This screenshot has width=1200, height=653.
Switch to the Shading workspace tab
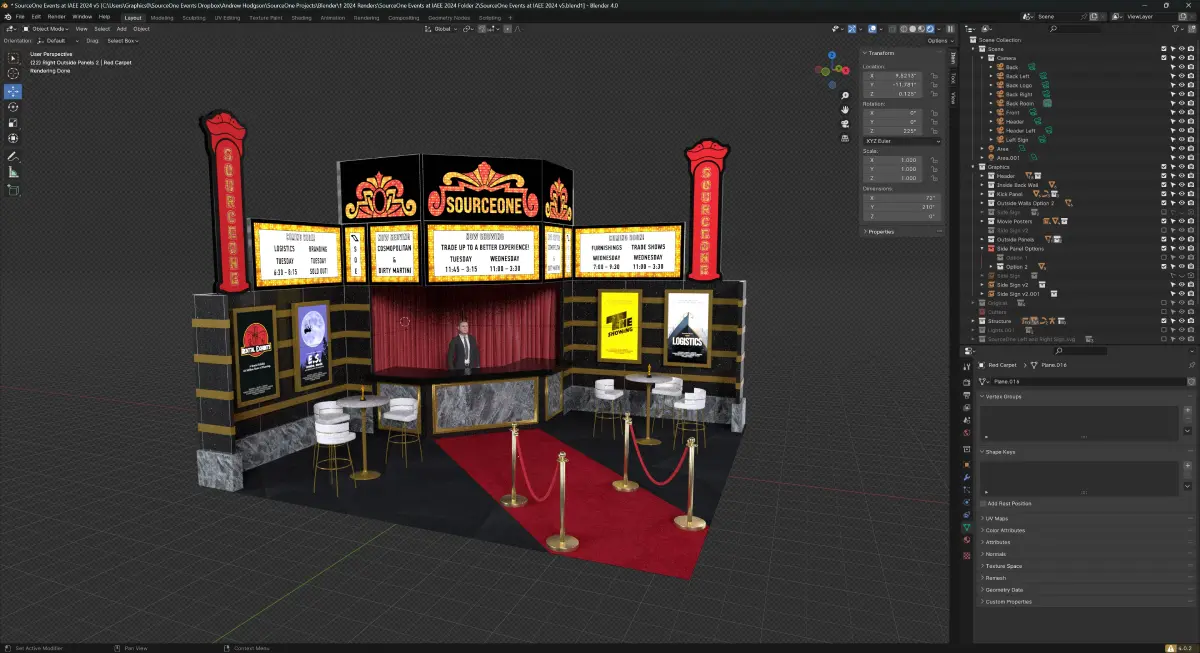point(301,17)
